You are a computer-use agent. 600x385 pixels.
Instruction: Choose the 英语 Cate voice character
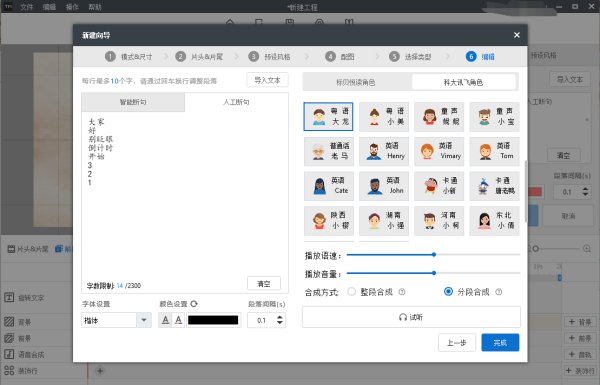click(328, 186)
